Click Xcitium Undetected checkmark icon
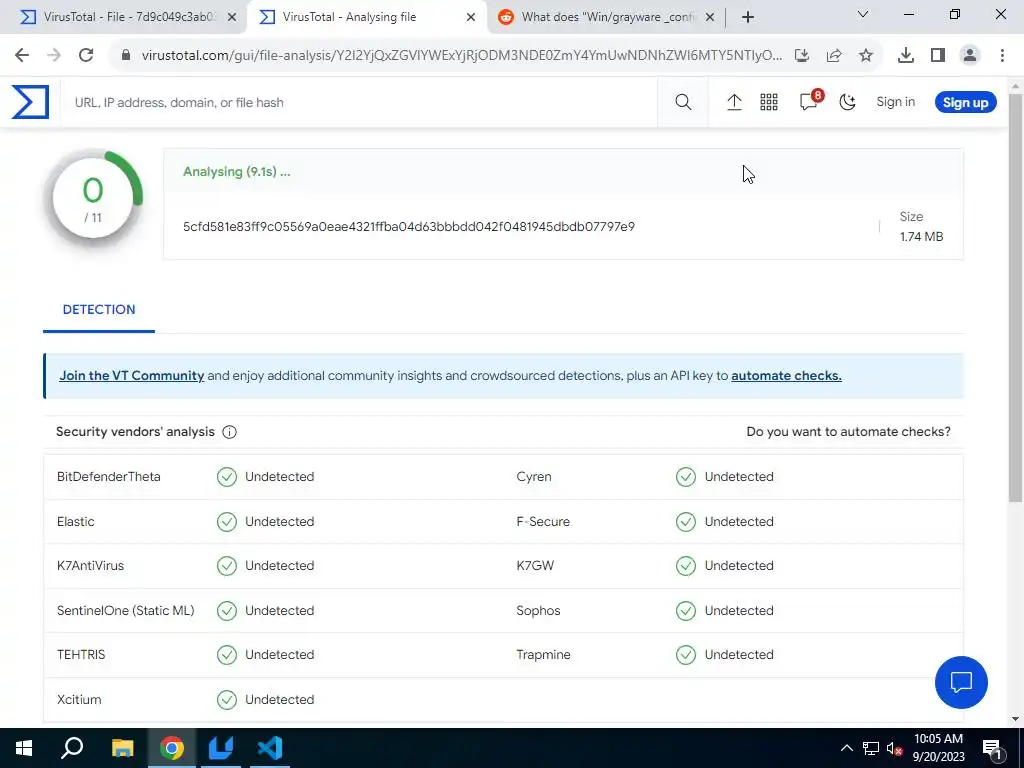Image resolution: width=1024 pixels, height=768 pixels. click(227, 699)
